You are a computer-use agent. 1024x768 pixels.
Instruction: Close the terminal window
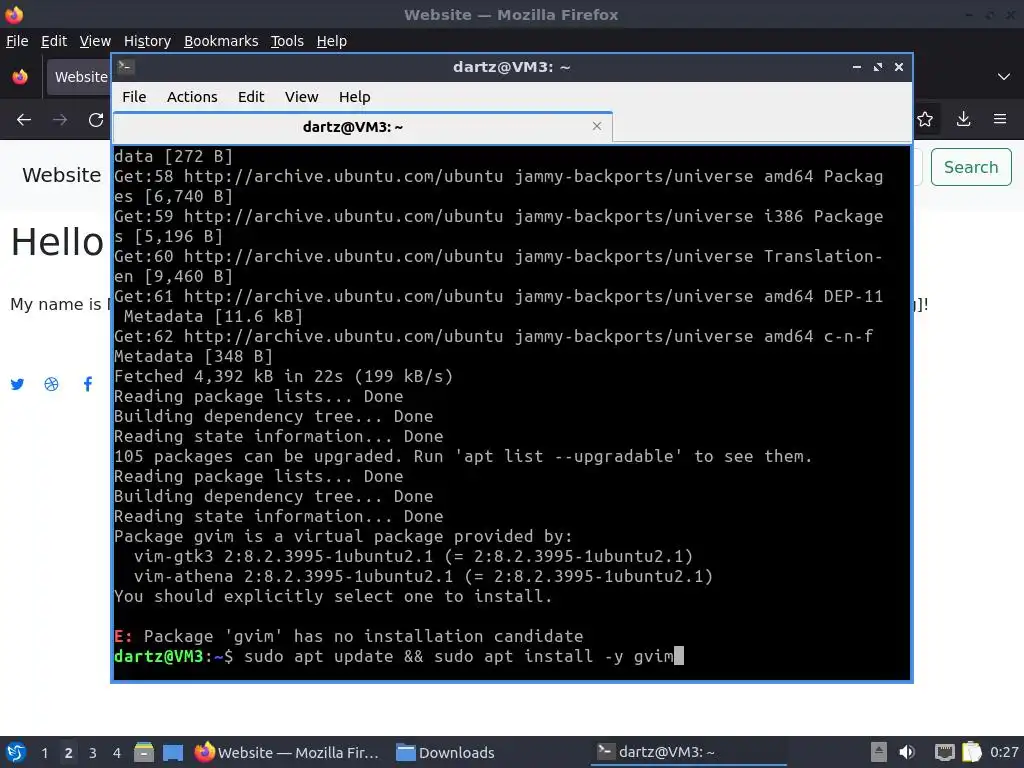click(x=899, y=67)
